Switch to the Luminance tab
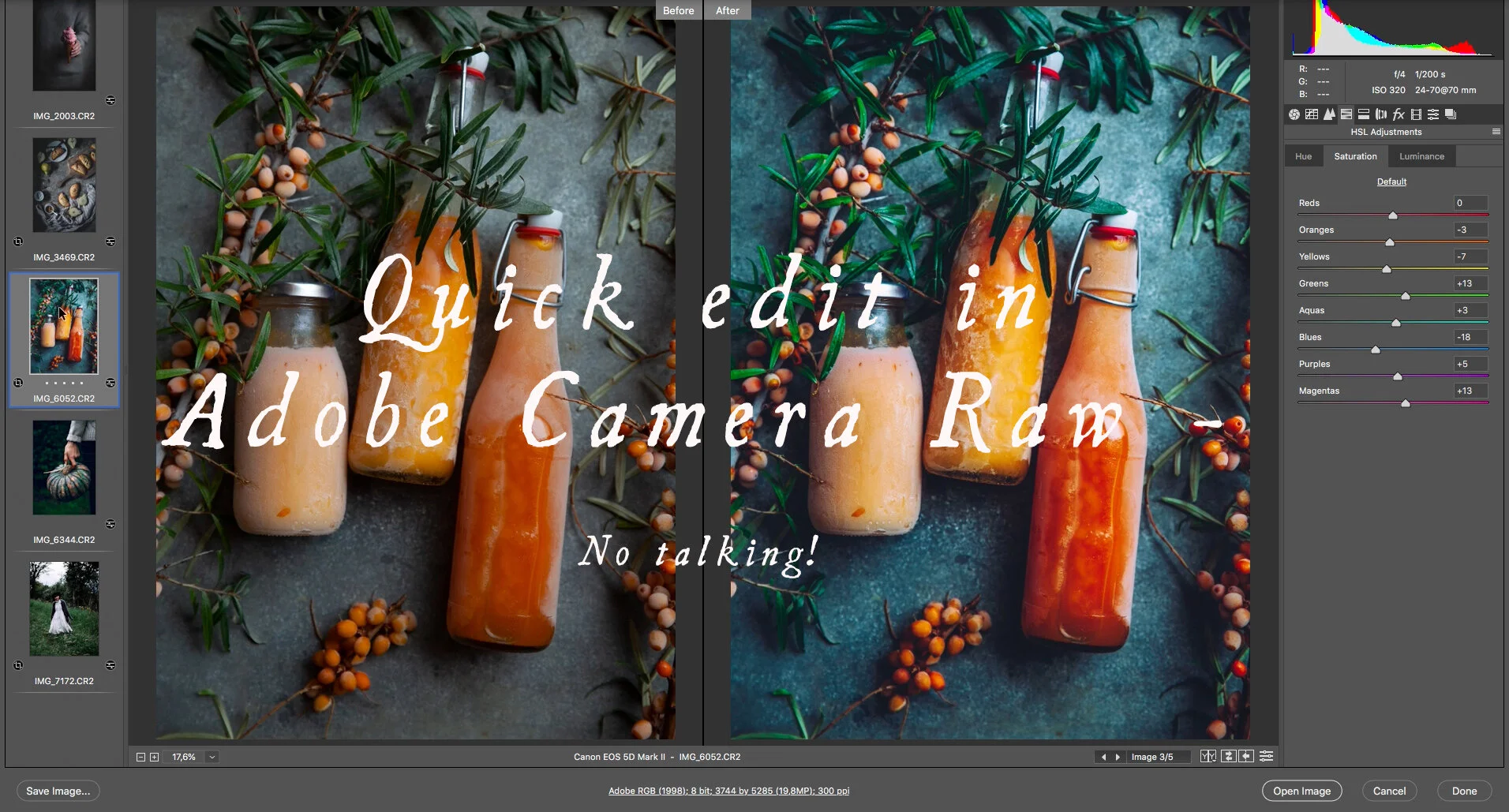 (1421, 156)
